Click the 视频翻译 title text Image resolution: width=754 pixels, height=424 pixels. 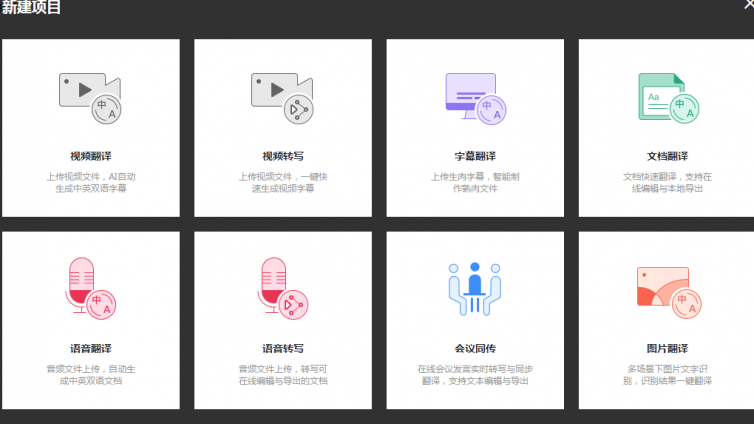point(90,156)
